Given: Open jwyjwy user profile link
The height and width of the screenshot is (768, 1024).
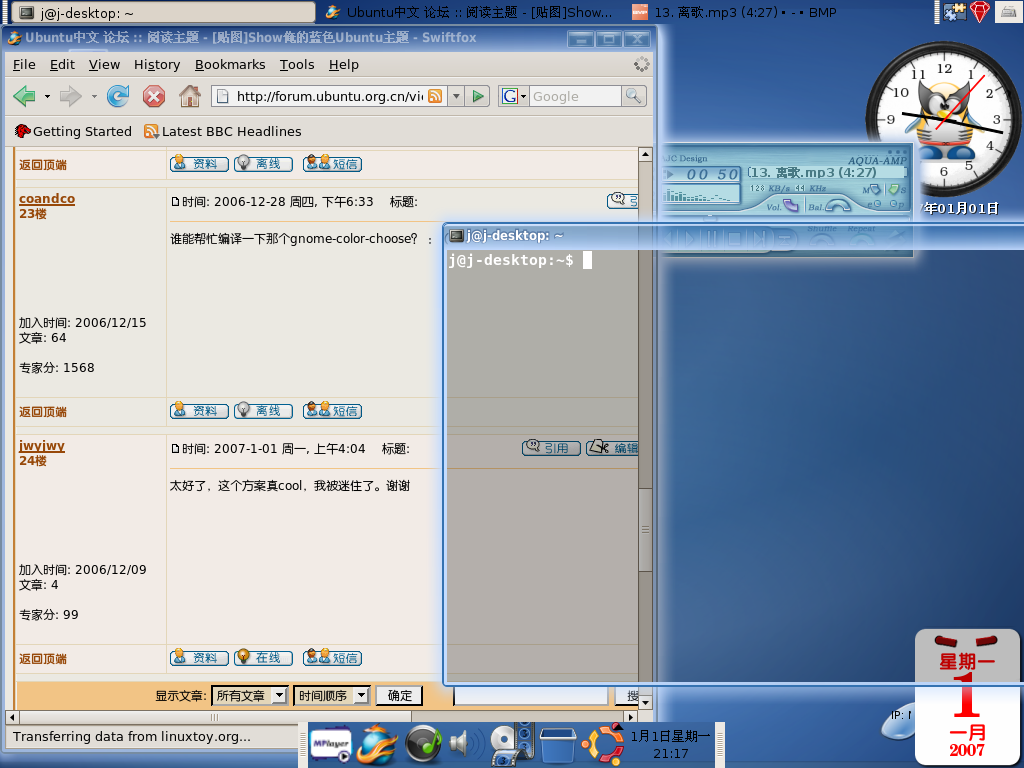Looking at the screenshot, I should point(42,445).
